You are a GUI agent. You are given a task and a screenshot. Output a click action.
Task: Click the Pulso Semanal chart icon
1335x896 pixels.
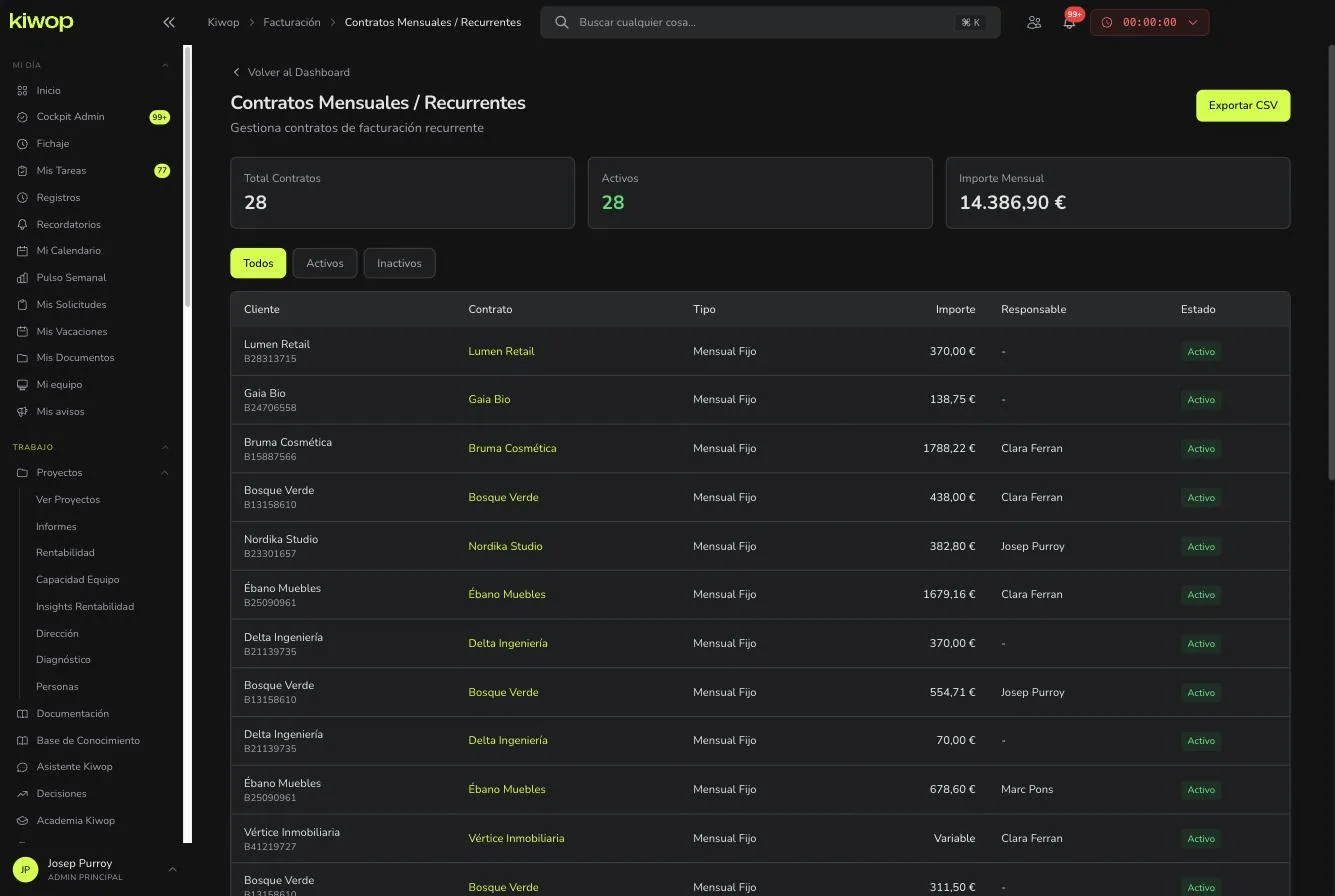tap(22, 278)
